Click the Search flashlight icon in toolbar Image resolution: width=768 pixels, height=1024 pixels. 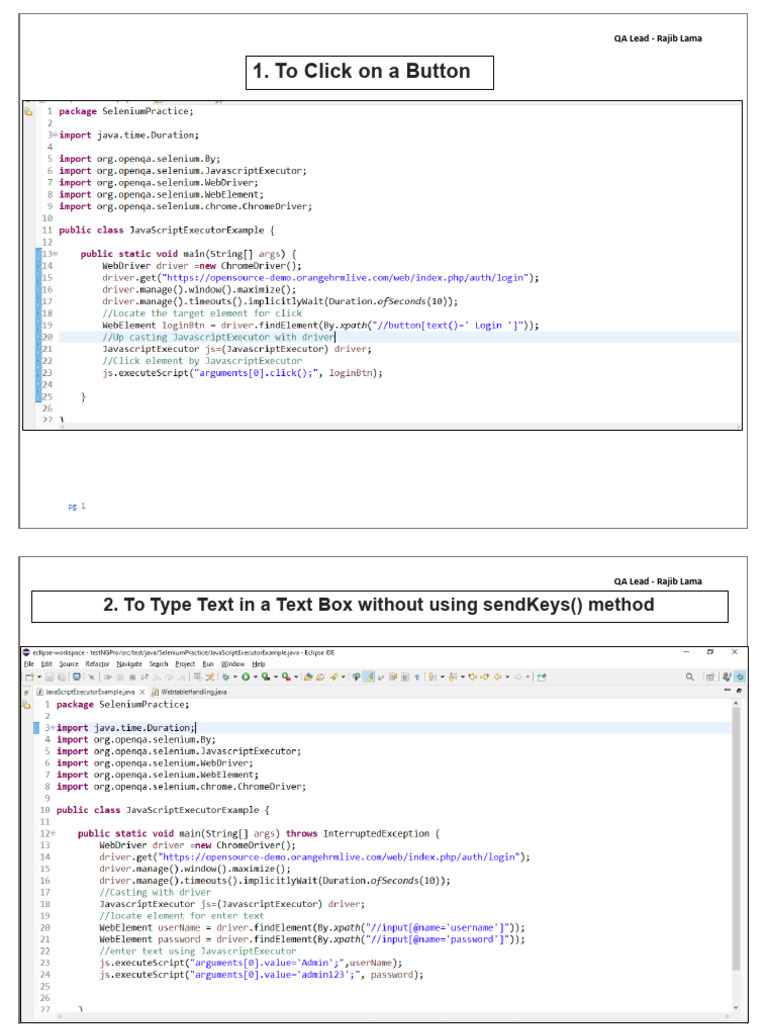click(334, 677)
